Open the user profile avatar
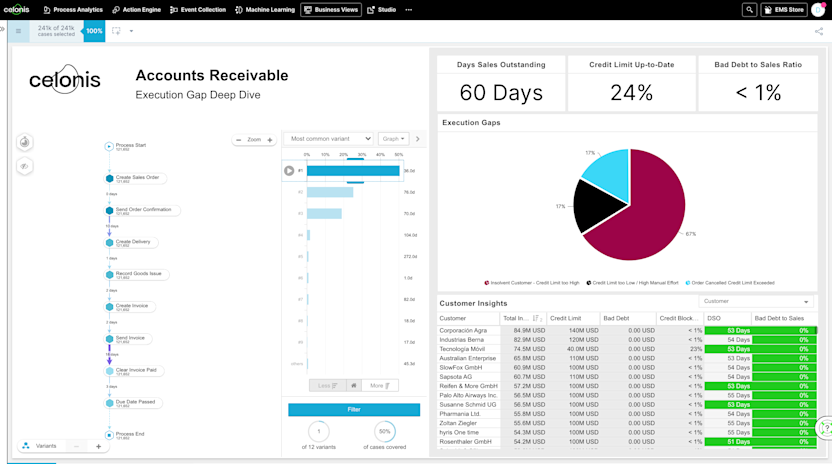The height and width of the screenshot is (464, 832). [818, 10]
